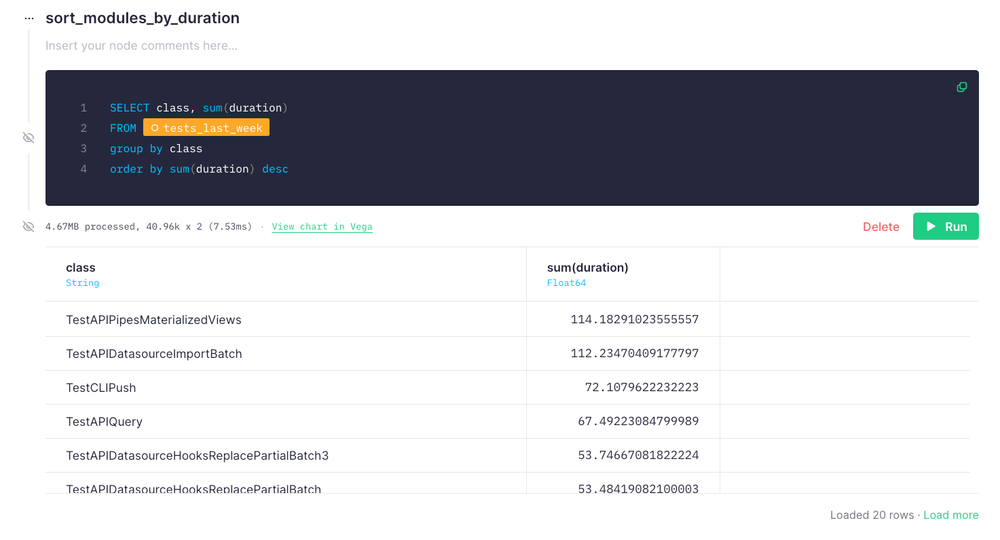
Task: Run the query with Run button
Action: 945,227
